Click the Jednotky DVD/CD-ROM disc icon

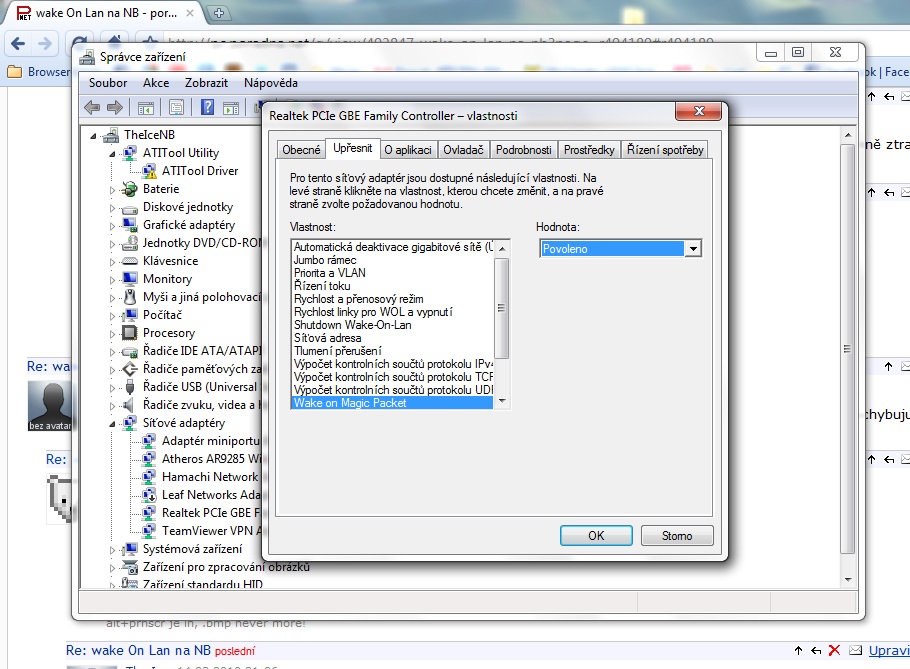tap(129, 243)
